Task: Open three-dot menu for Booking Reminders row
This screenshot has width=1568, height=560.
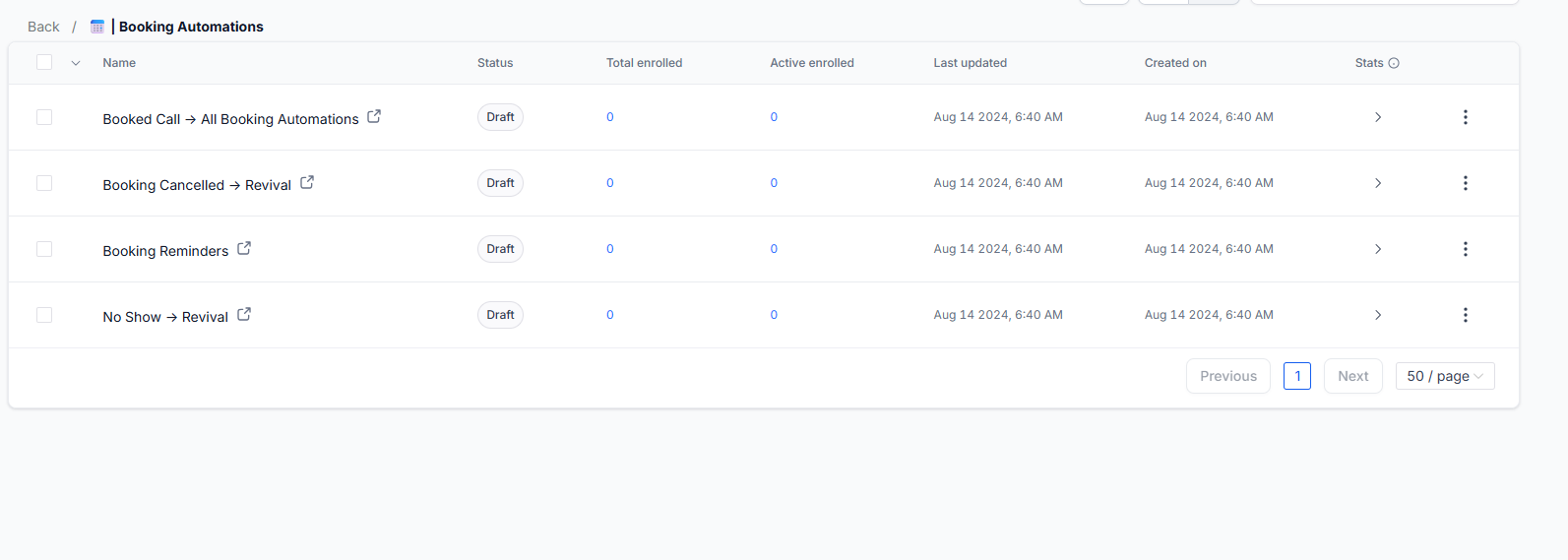Action: 1465,249
